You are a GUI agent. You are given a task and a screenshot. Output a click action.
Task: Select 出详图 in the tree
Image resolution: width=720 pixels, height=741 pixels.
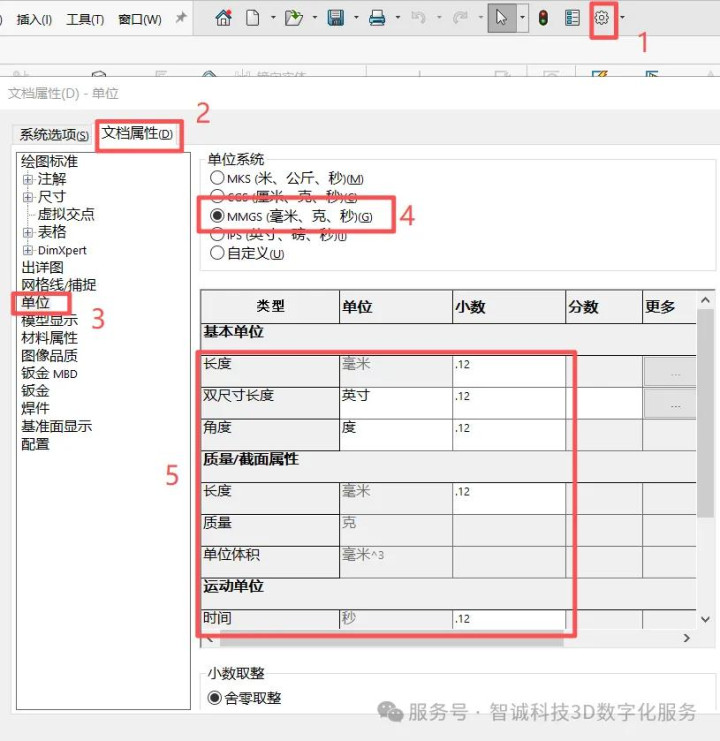(42, 267)
